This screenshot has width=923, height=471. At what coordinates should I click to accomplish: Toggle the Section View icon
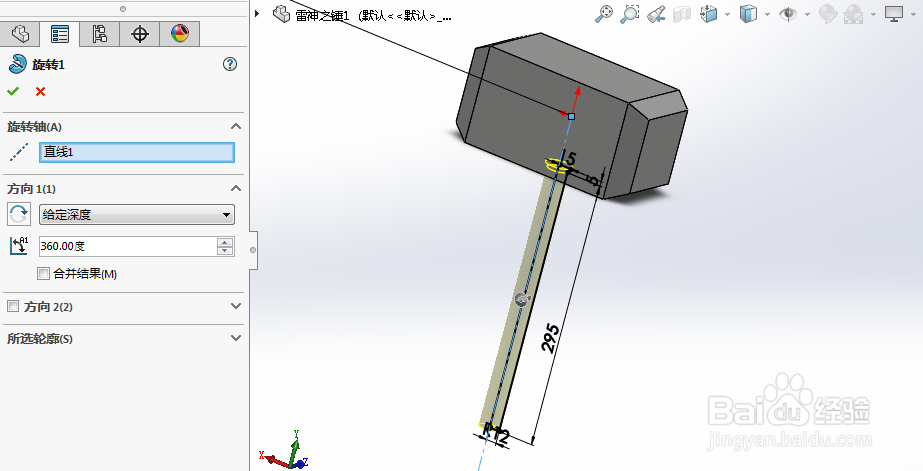click(x=682, y=14)
